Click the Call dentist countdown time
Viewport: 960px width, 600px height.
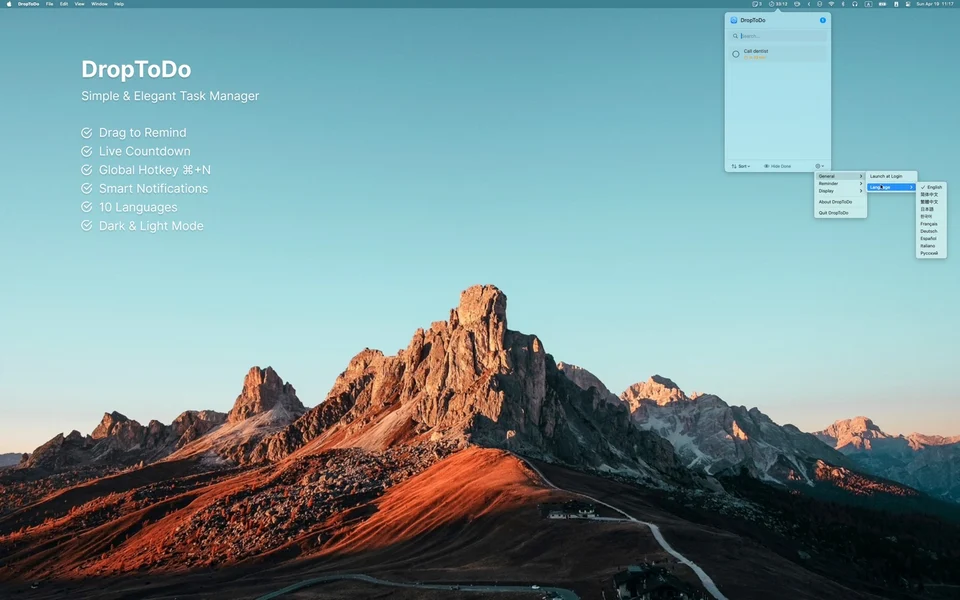(754, 58)
